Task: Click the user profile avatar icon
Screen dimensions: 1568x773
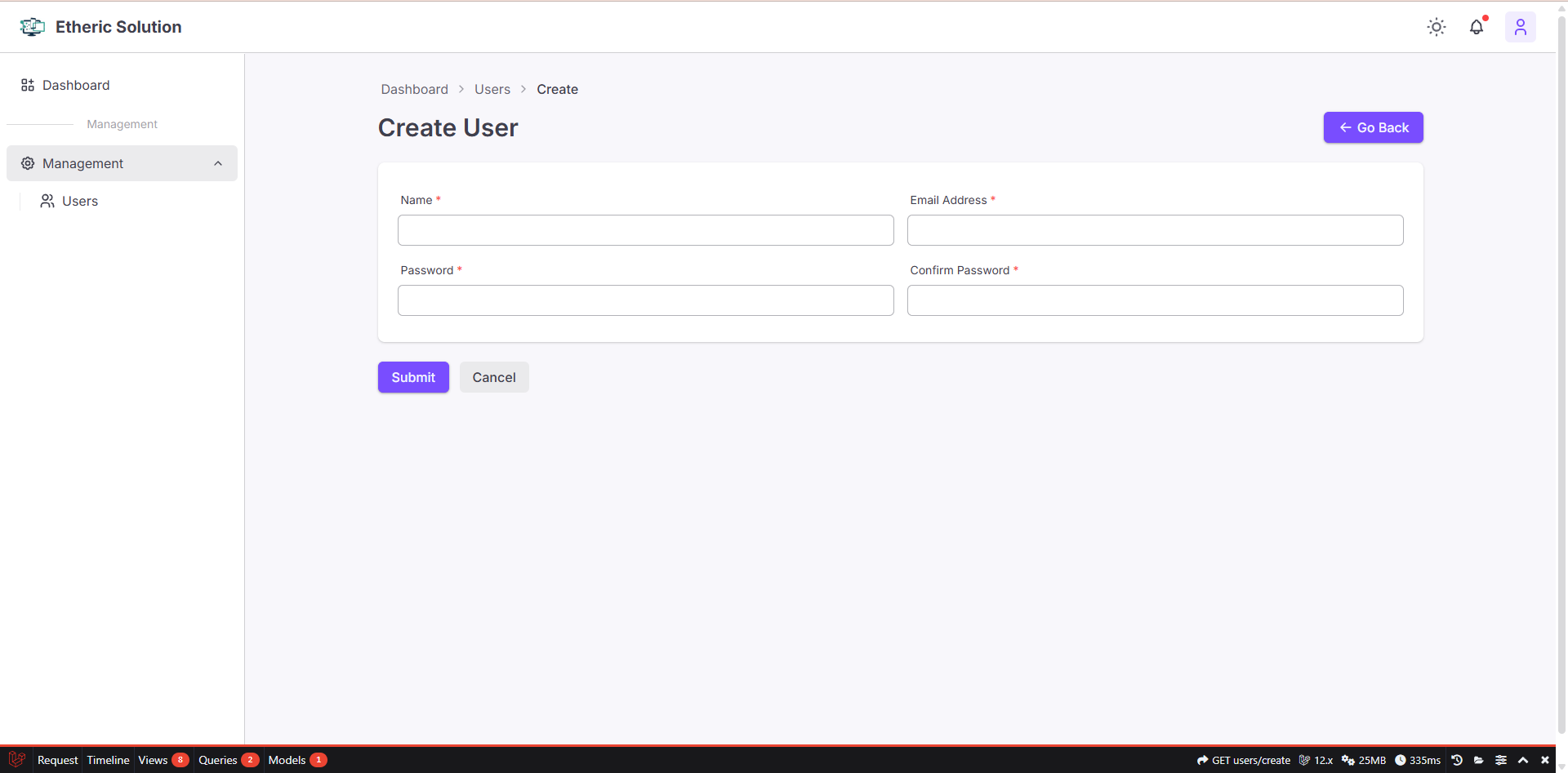Action: coord(1521,27)
